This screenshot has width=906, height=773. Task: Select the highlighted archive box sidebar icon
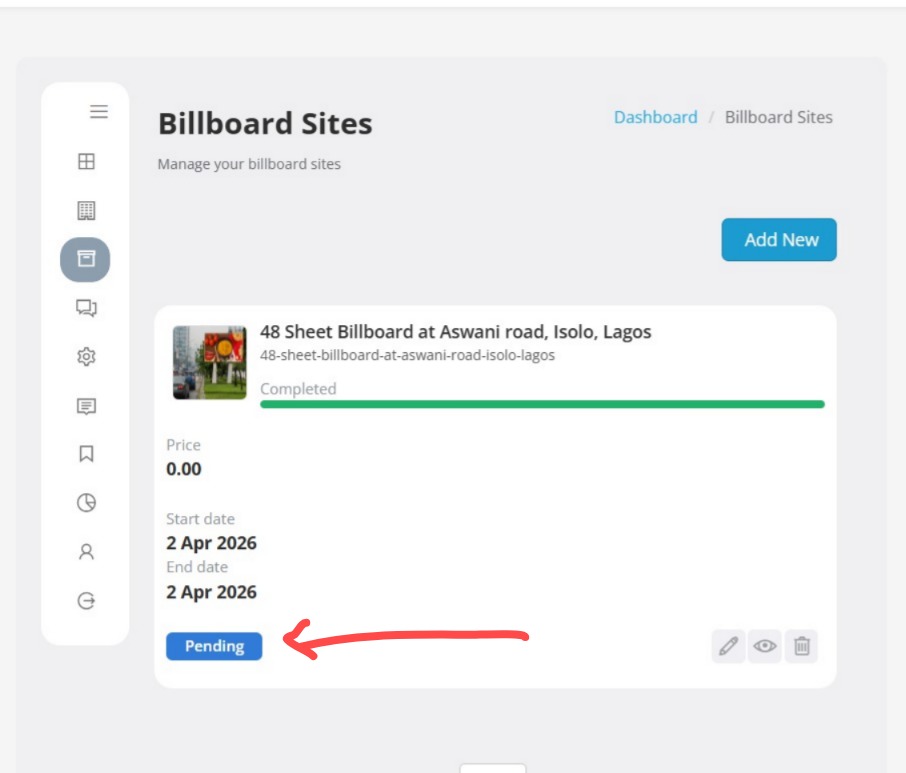[85, 259]
